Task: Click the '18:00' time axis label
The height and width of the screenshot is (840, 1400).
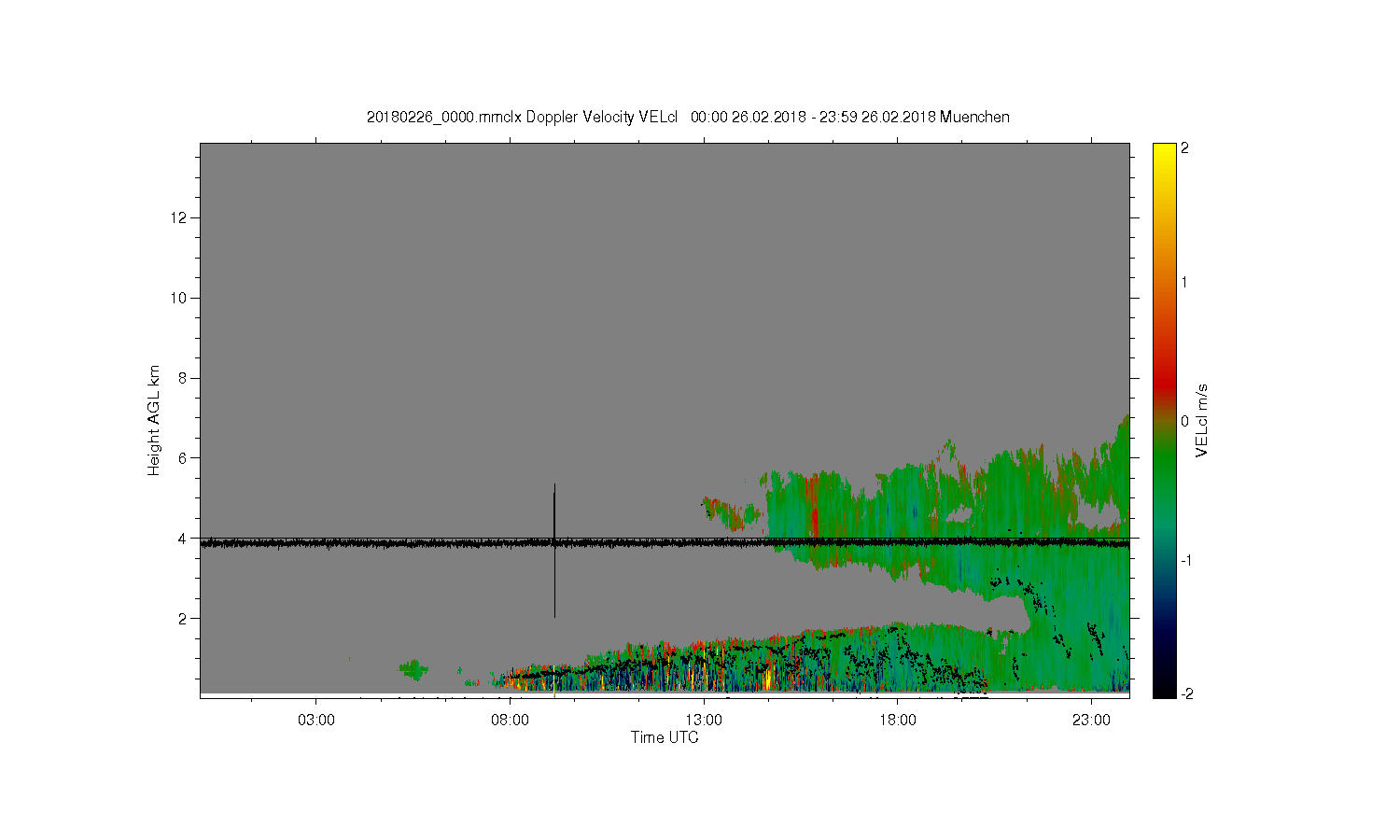Action: 897,721
